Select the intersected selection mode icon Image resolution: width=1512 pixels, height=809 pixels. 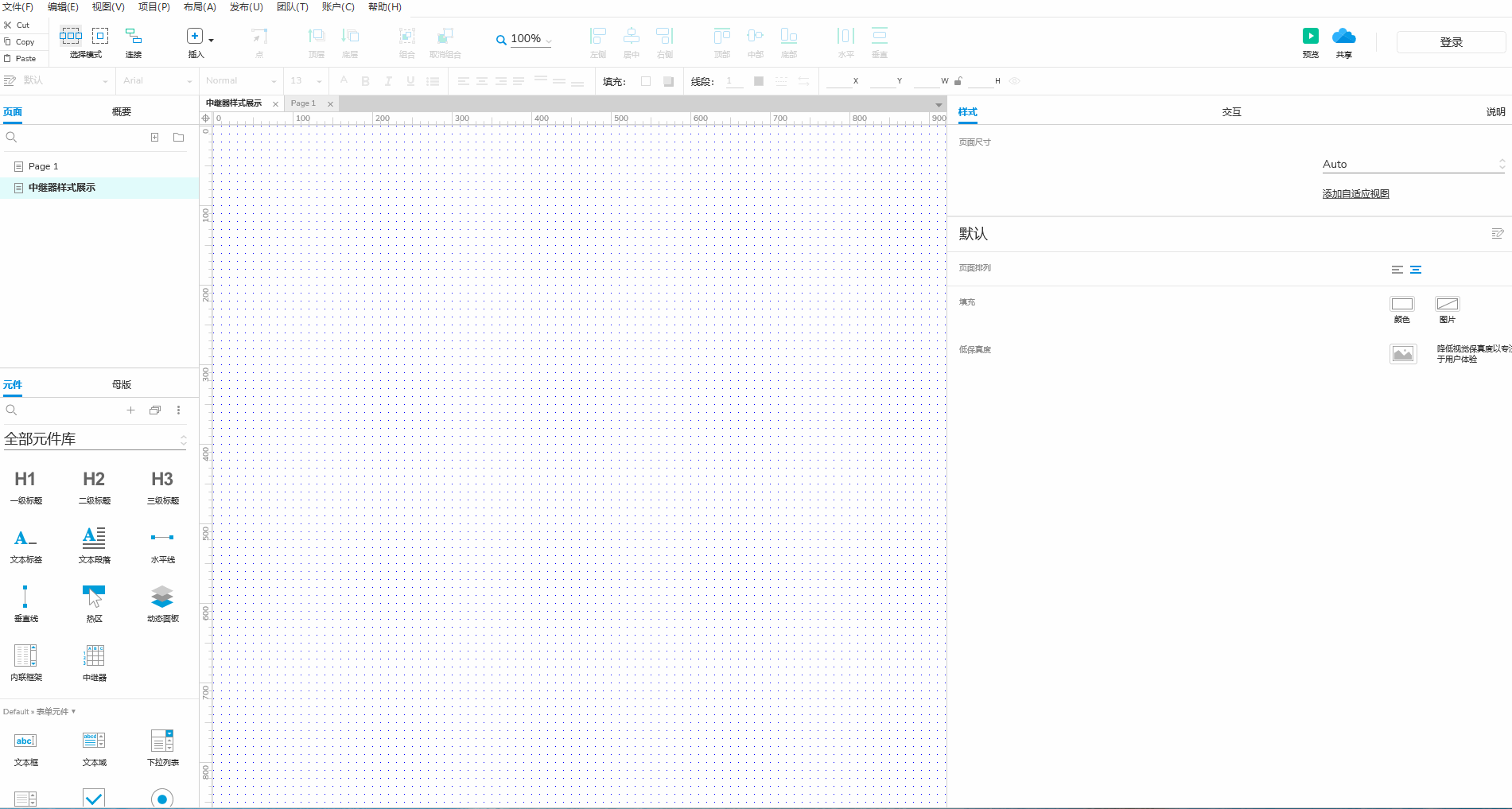pos(71,35)
